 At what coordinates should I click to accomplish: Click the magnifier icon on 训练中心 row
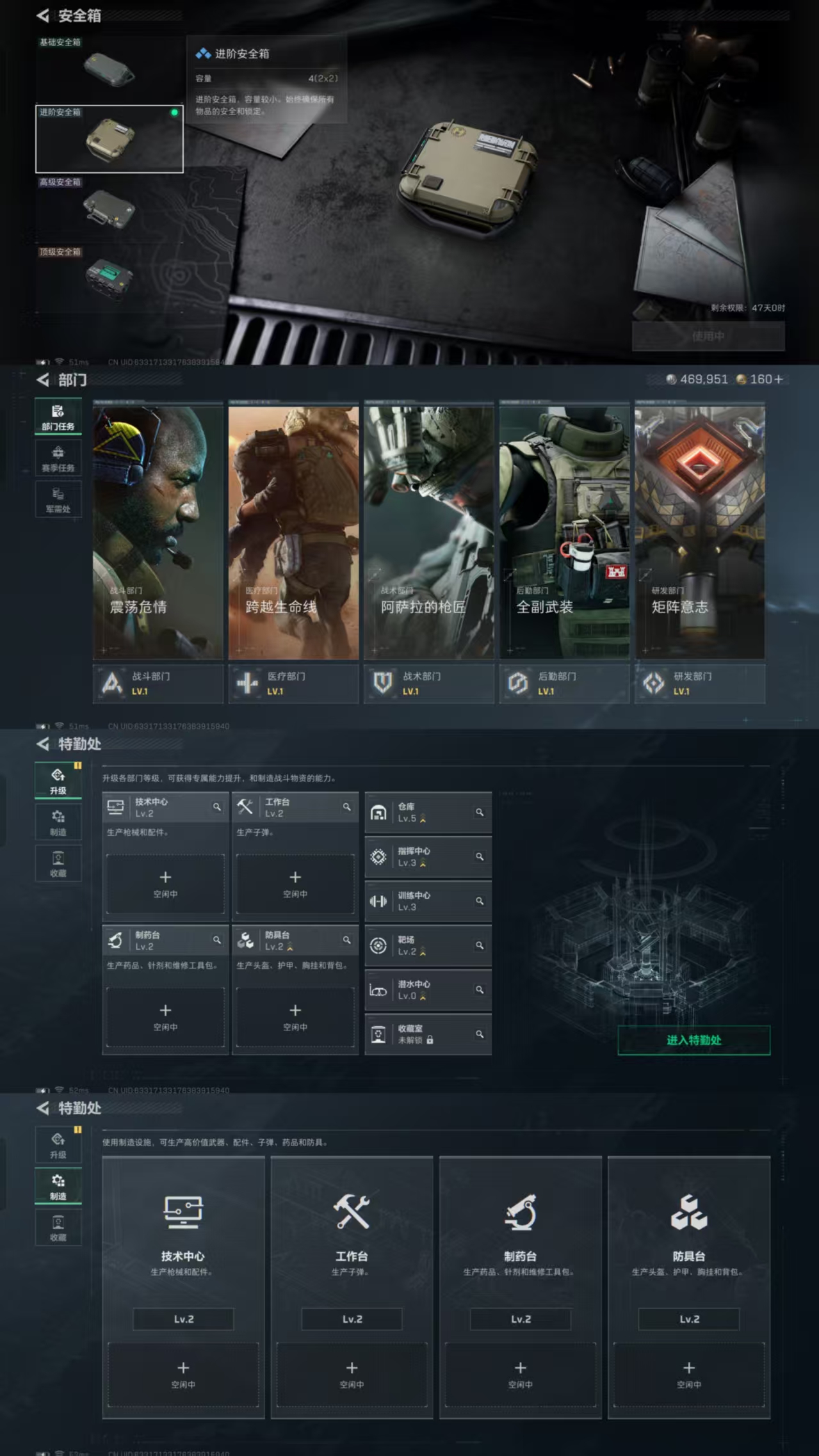[479, 901]
